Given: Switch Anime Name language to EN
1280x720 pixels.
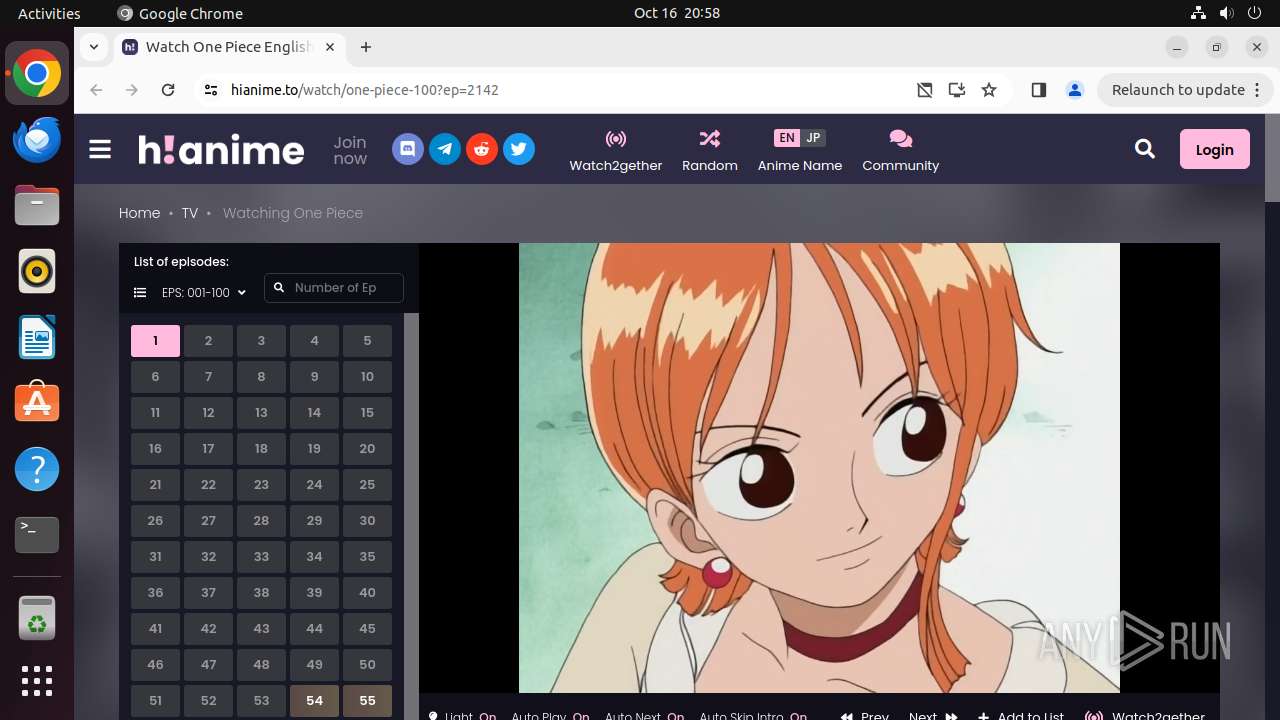Looking at the screenshot, I should (x=787, y=138).
